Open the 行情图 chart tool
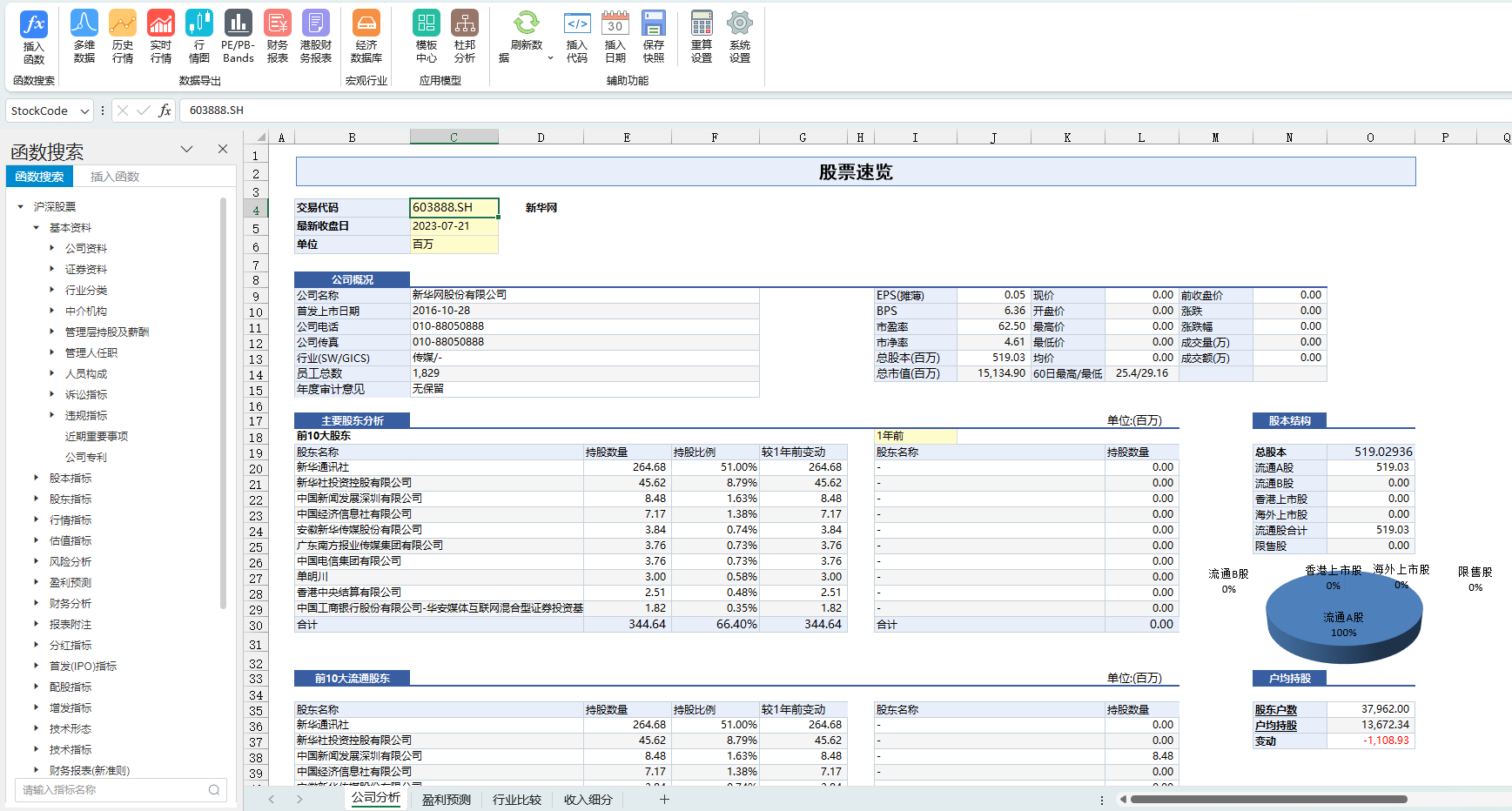This screenshot has height=811, width=1512. click(x=199, y=37)
